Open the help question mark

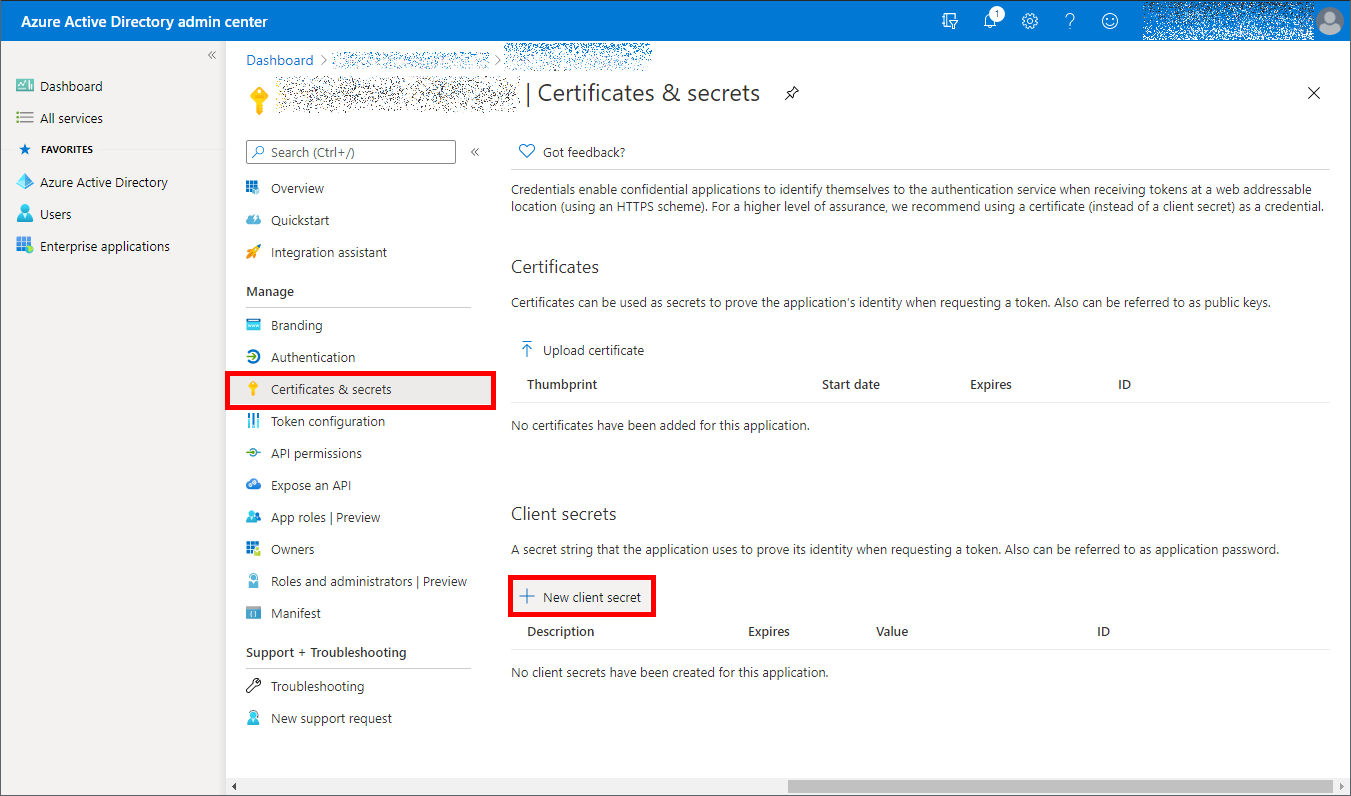point(1070,21)
